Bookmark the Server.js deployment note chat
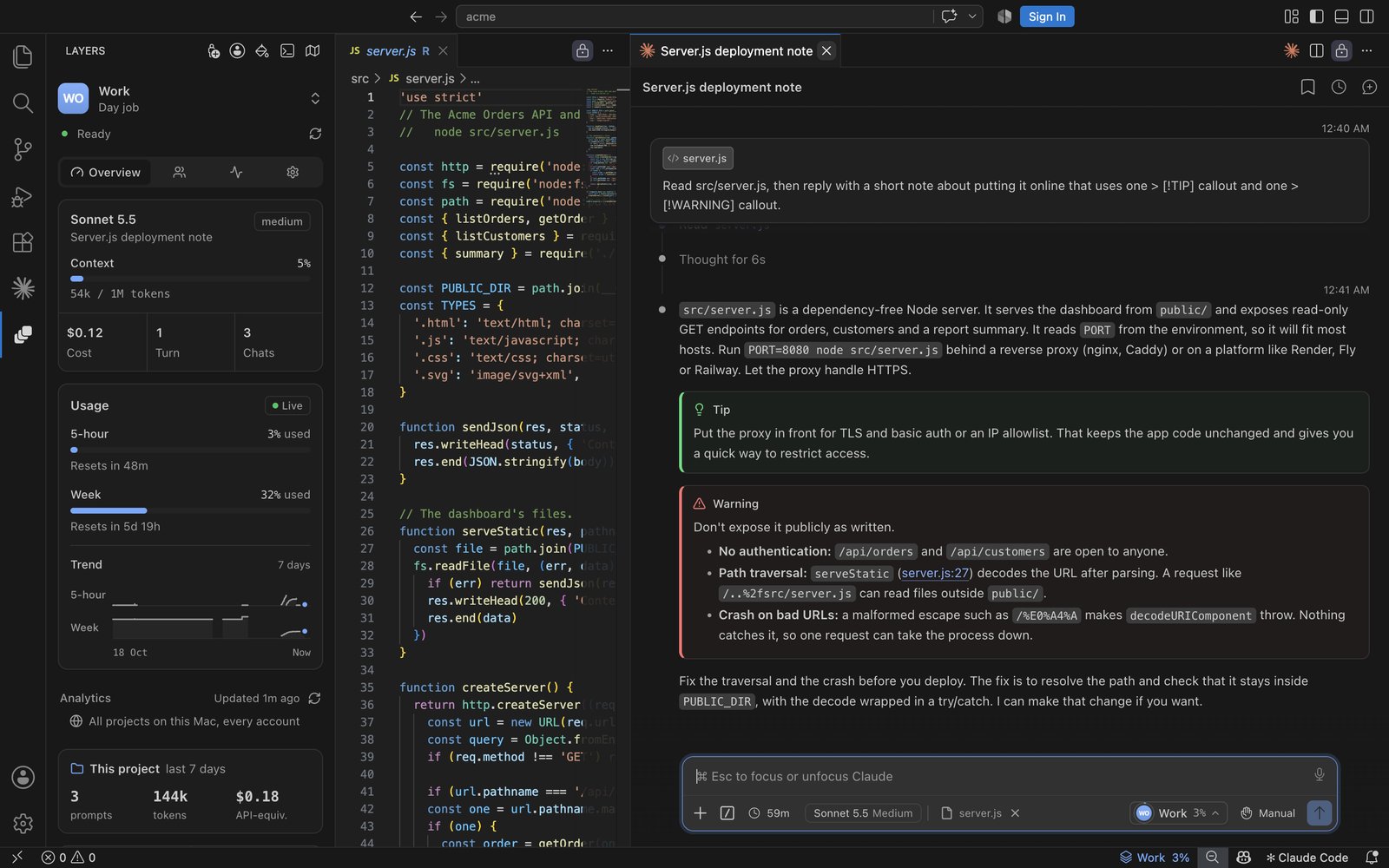Image resolution: width=1389 pixels, height=868 pixels. pyautogui.click(x=1307, y=87)
